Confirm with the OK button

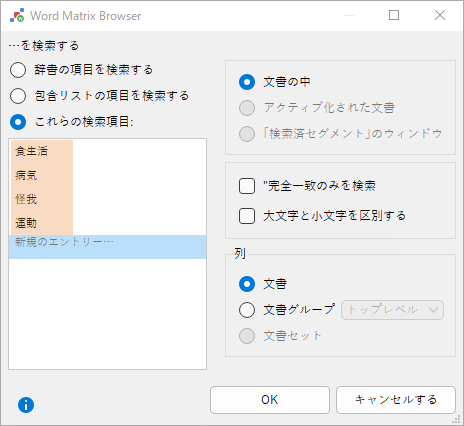[x=270, y=400]
